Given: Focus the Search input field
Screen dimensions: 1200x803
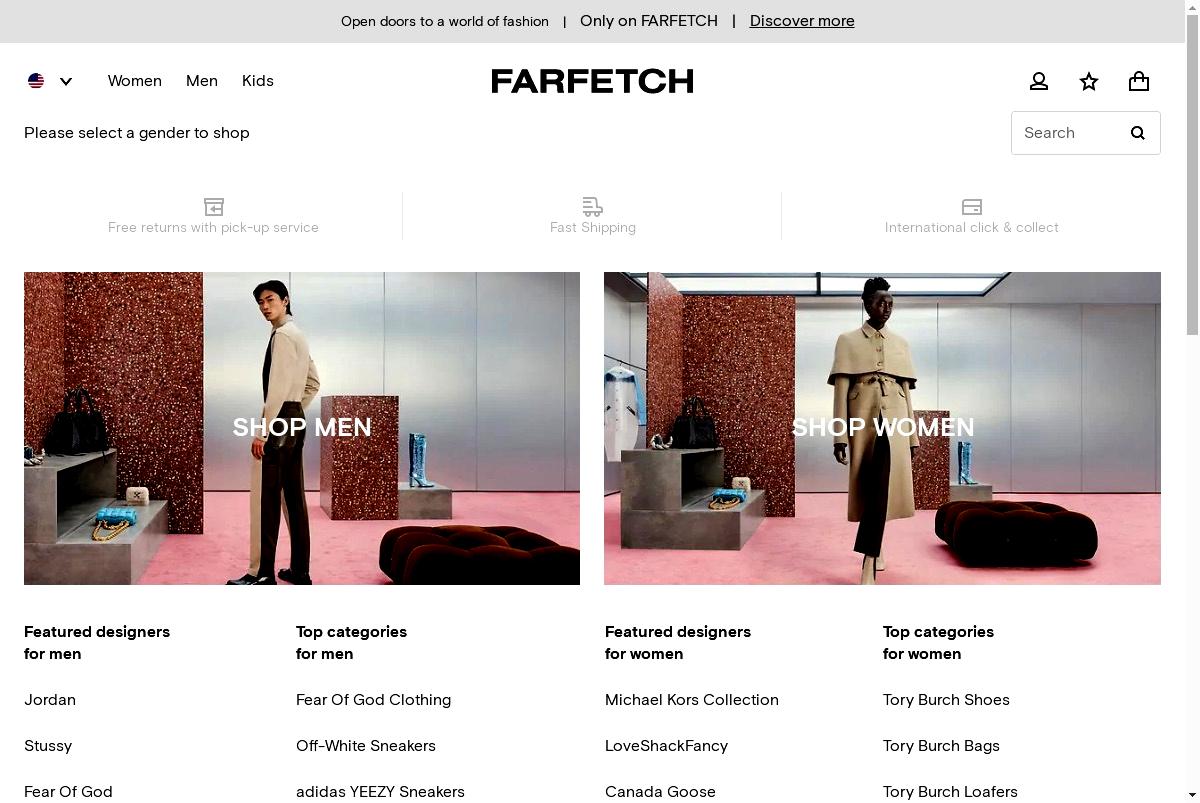Looking at the screenshot, I should click(1065, 133).
